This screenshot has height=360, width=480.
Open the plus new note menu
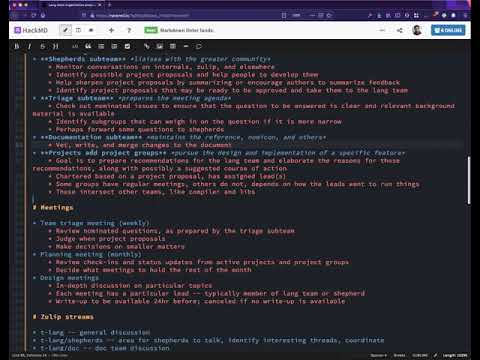click(111, 30)
